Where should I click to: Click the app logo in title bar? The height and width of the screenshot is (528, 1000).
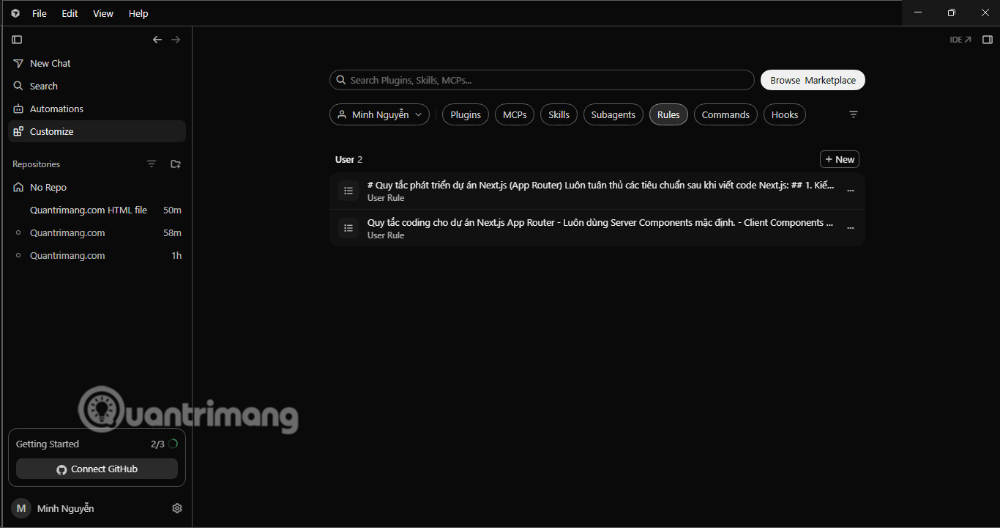coord(15,13)
